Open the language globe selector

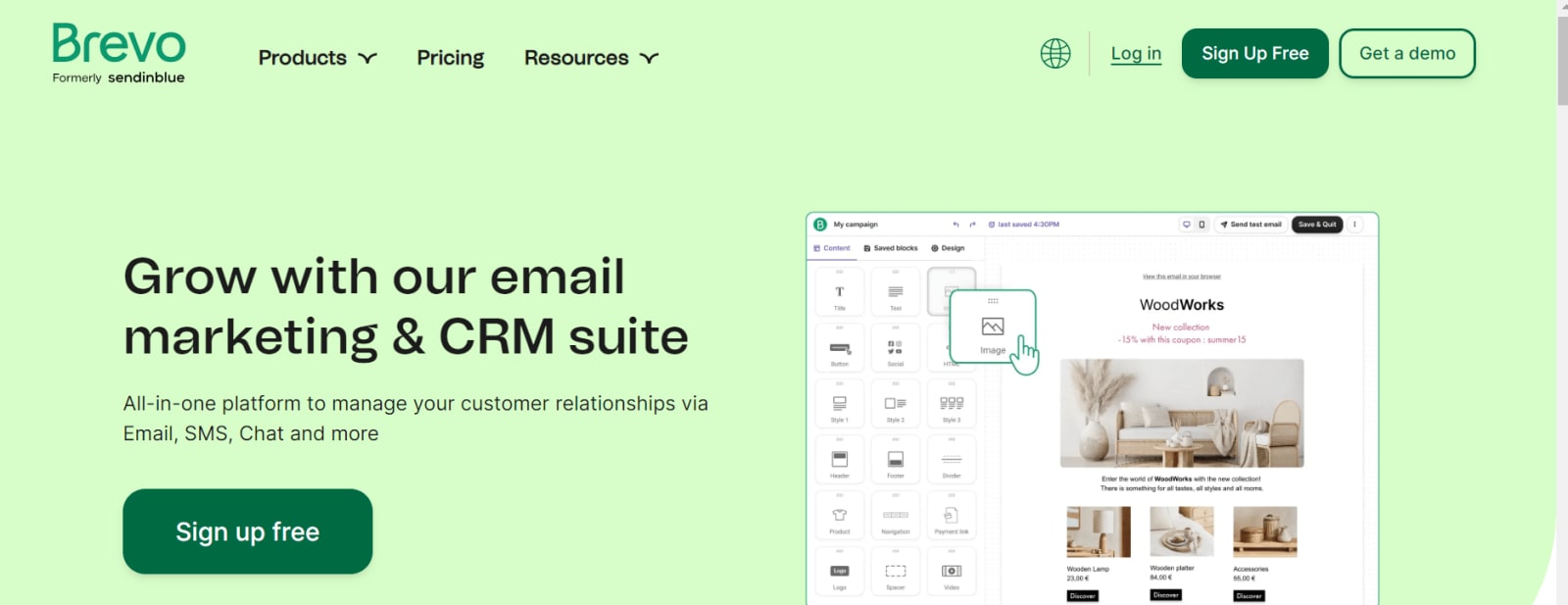[1055, 53]
